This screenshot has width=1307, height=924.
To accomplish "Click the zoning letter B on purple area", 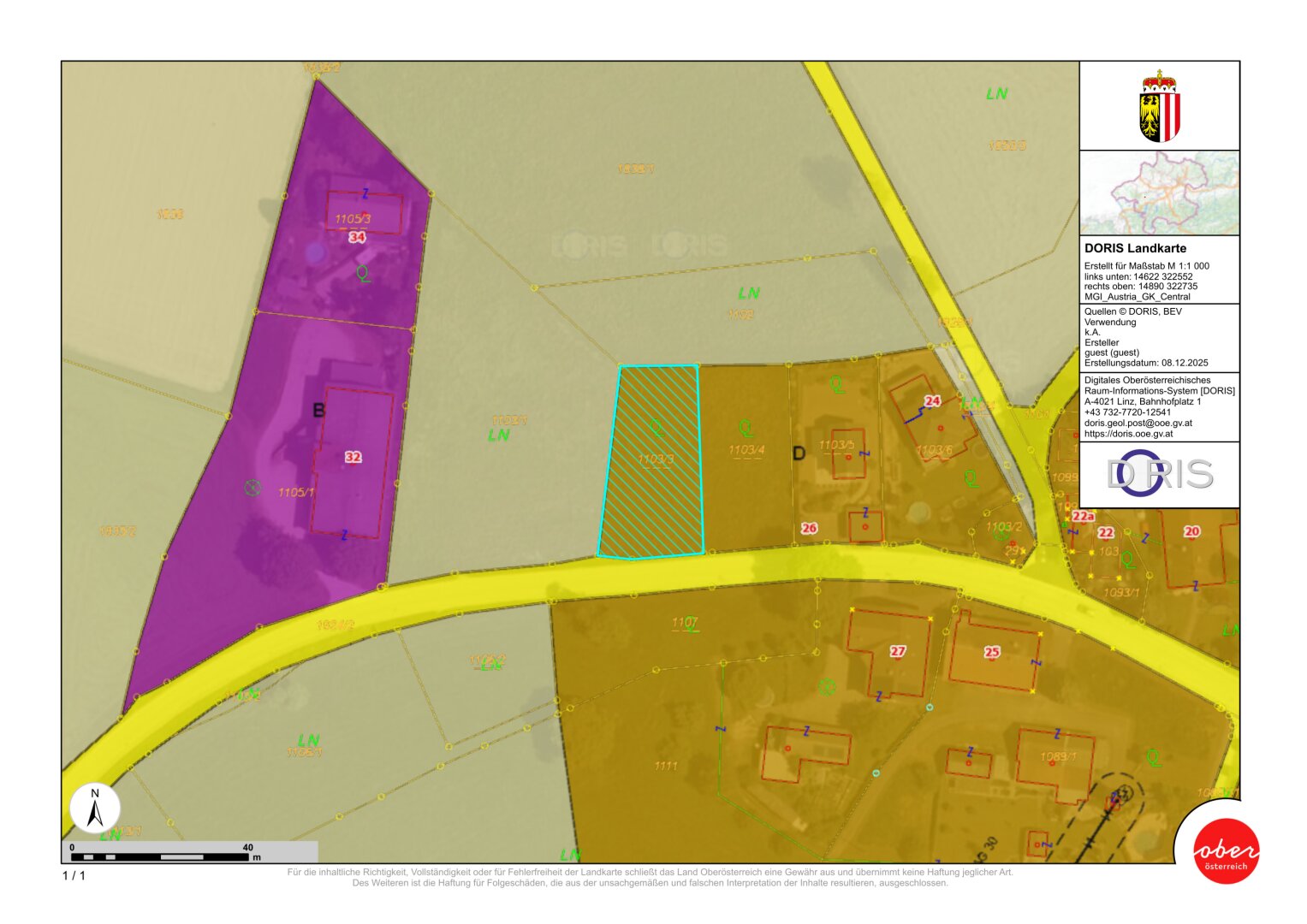I will click(318, 411).
